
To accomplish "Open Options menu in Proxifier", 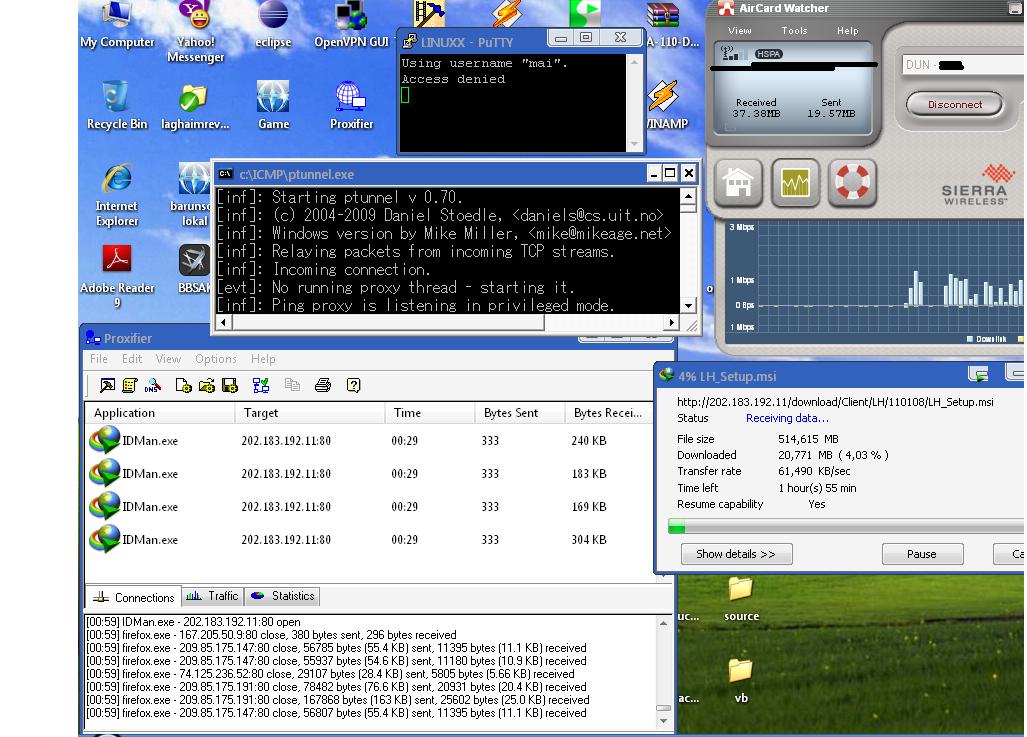I will [215, 359].
